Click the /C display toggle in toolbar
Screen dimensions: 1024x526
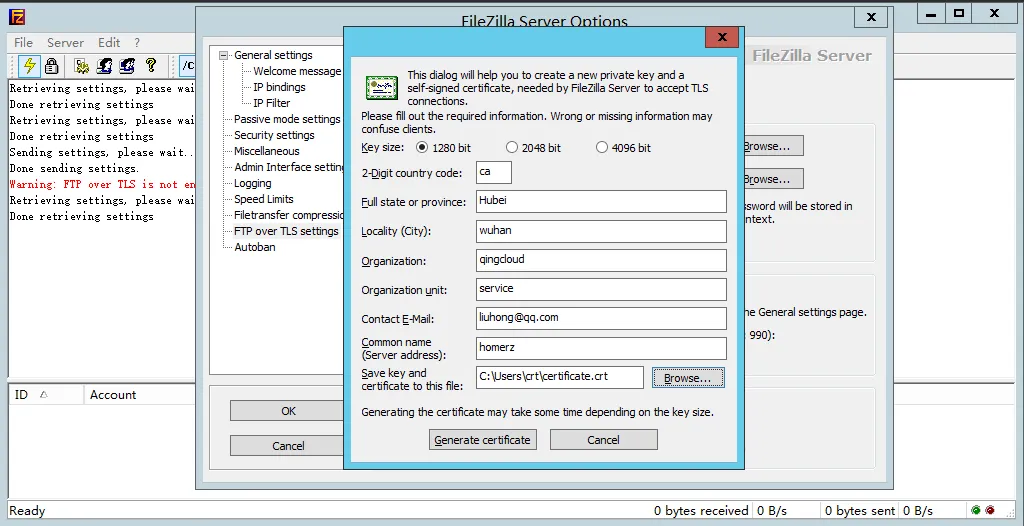point(187,65)
